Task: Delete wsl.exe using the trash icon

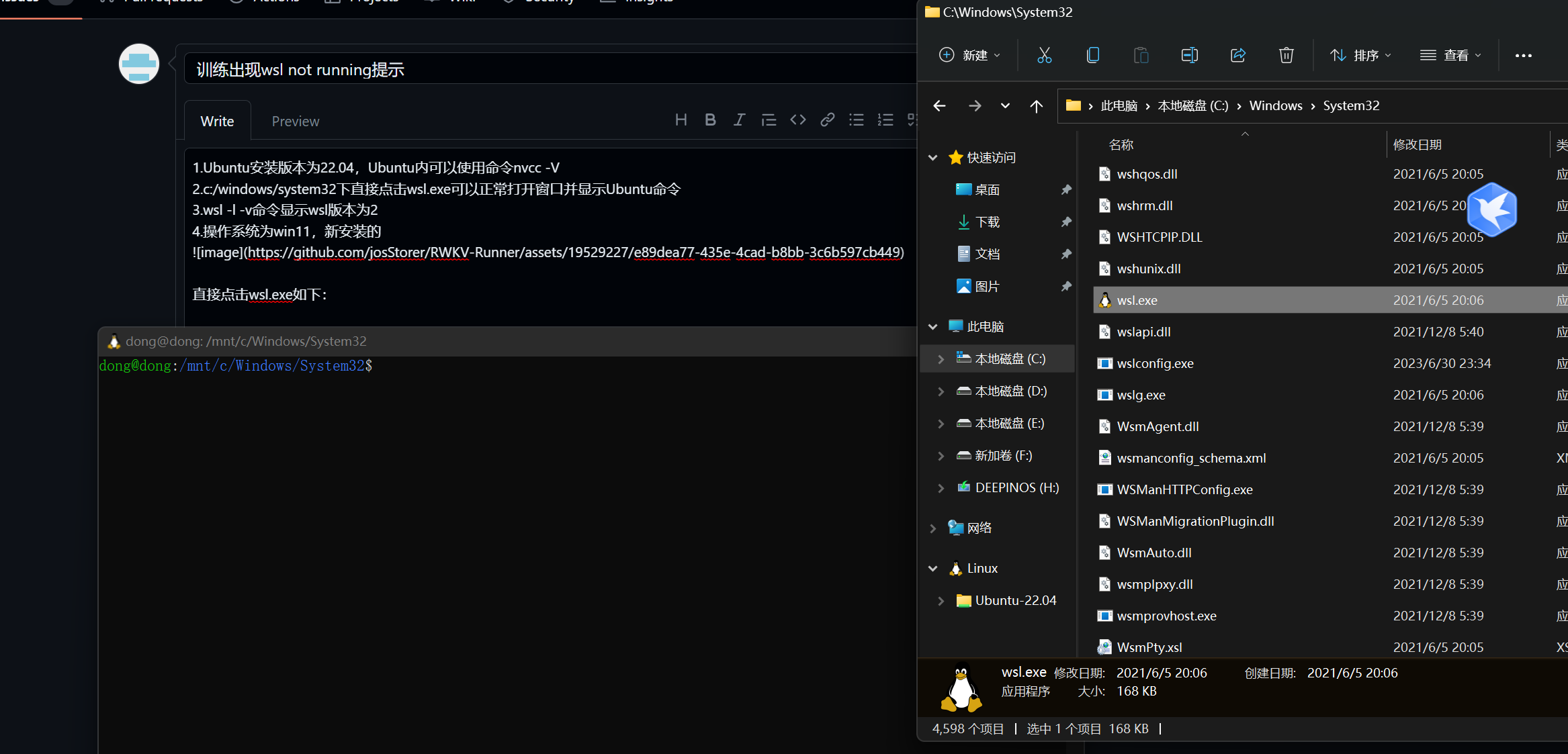Action: [1287, 55]
